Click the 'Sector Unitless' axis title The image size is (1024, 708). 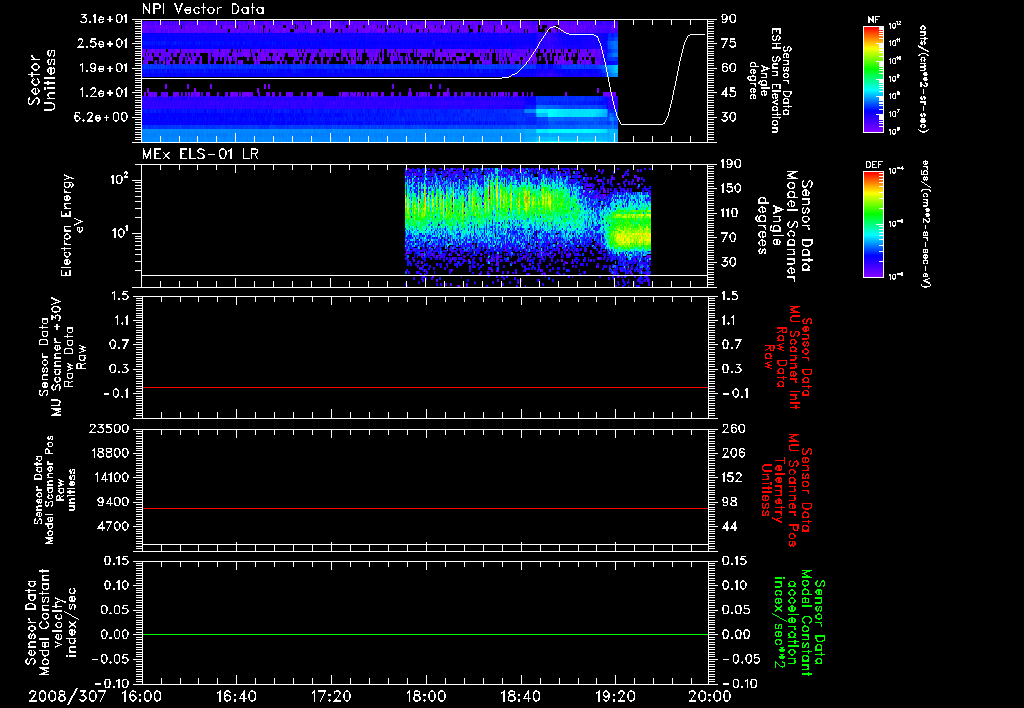coord(42,80)
